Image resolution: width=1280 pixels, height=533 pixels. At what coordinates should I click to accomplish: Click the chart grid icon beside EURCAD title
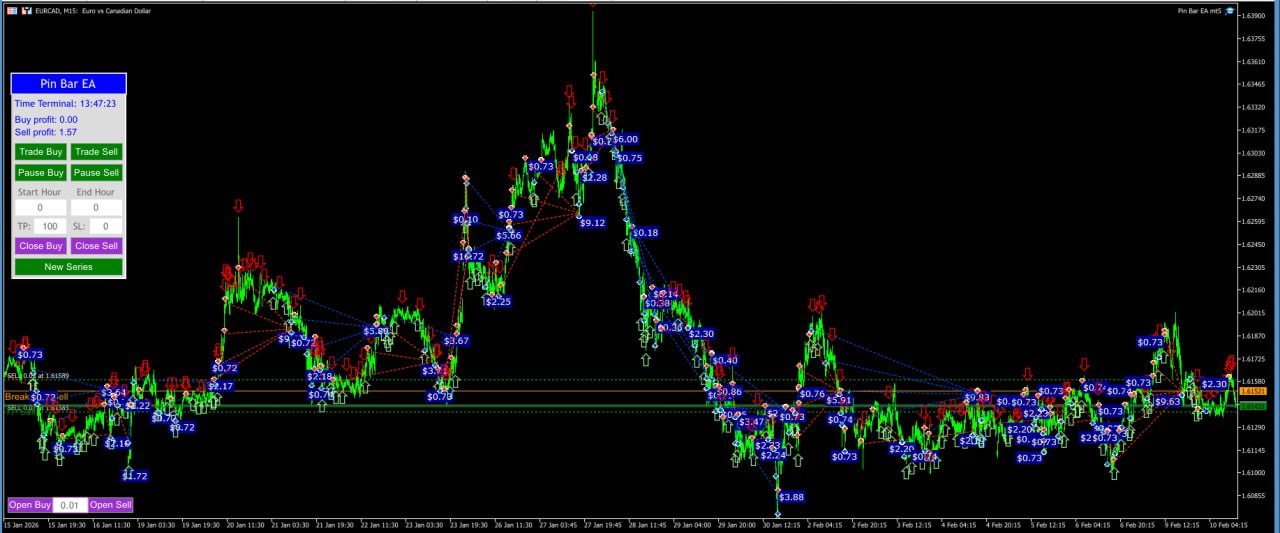tap(11, 10)
